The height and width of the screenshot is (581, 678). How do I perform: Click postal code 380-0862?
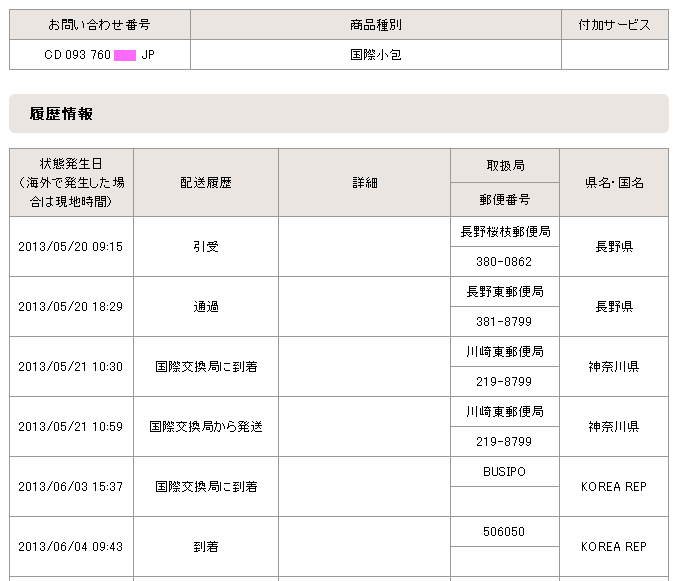click(x=504, y=262)
